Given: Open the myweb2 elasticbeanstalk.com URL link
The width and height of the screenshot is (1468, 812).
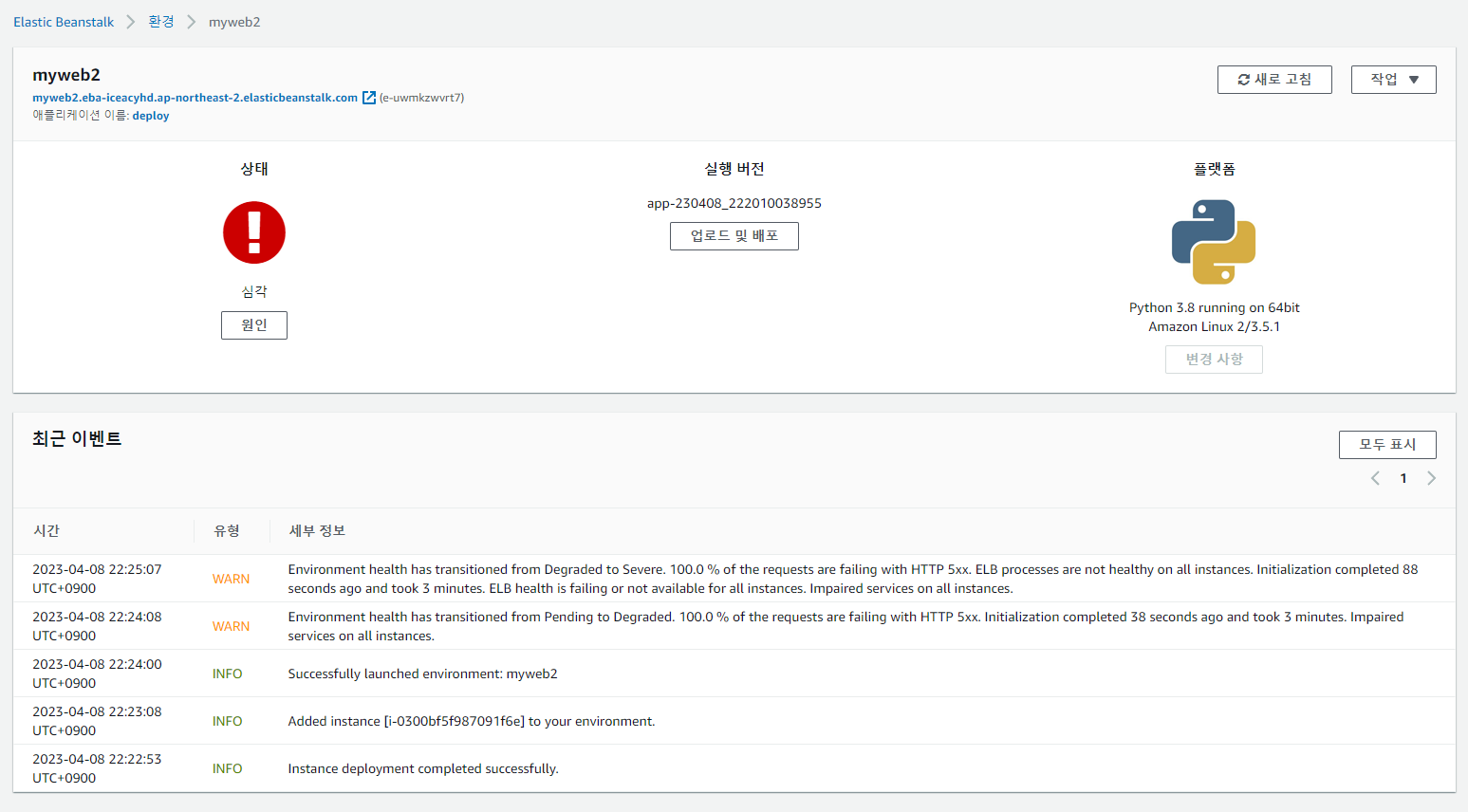Looking at the screenshot, I should (x=195, y=98).
